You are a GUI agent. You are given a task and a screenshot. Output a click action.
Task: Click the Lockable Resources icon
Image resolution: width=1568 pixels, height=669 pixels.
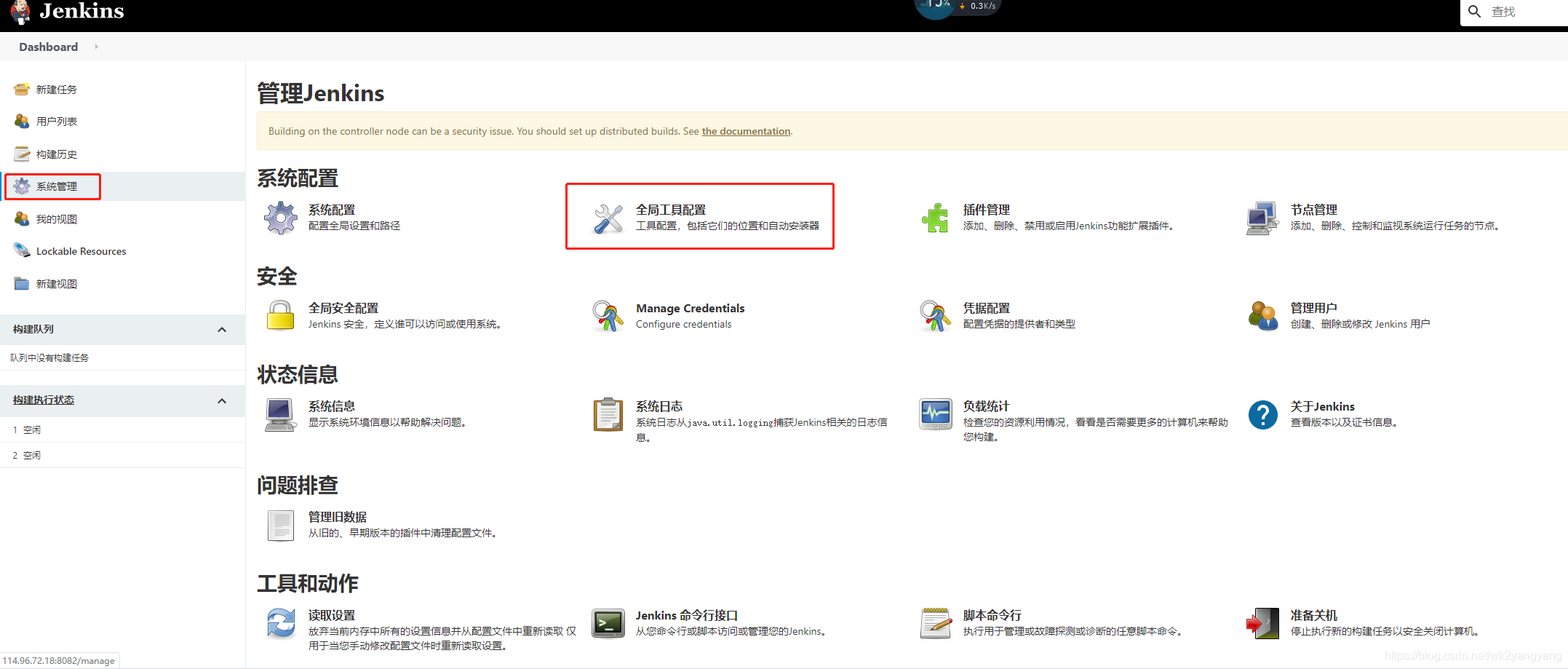22,250
